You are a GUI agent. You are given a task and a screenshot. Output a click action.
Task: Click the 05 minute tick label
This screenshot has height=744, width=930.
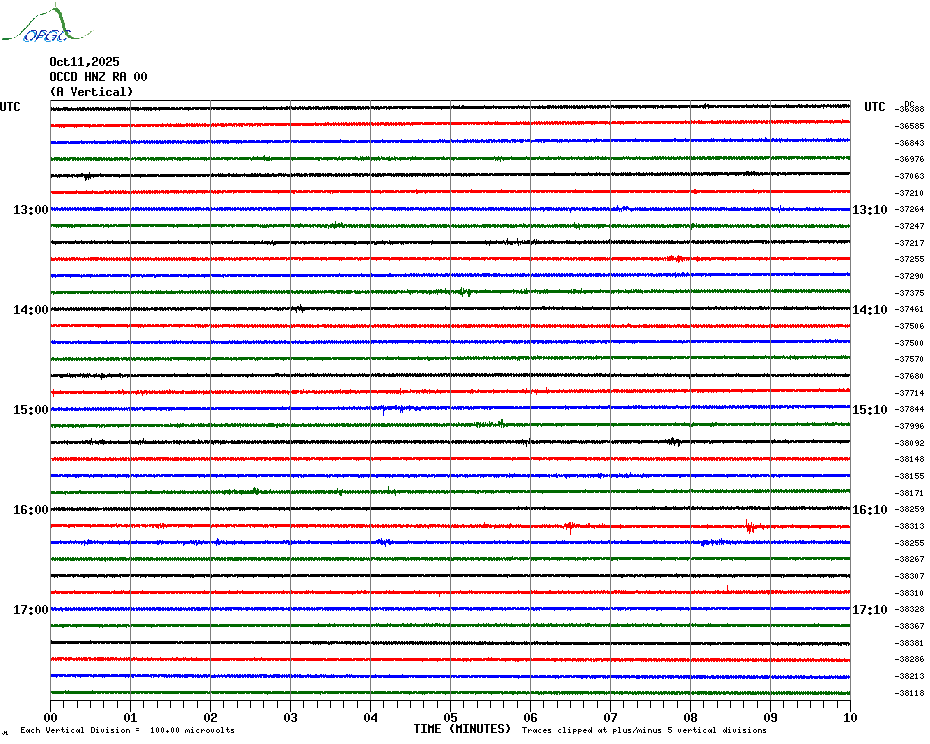[x=450, y=717]
